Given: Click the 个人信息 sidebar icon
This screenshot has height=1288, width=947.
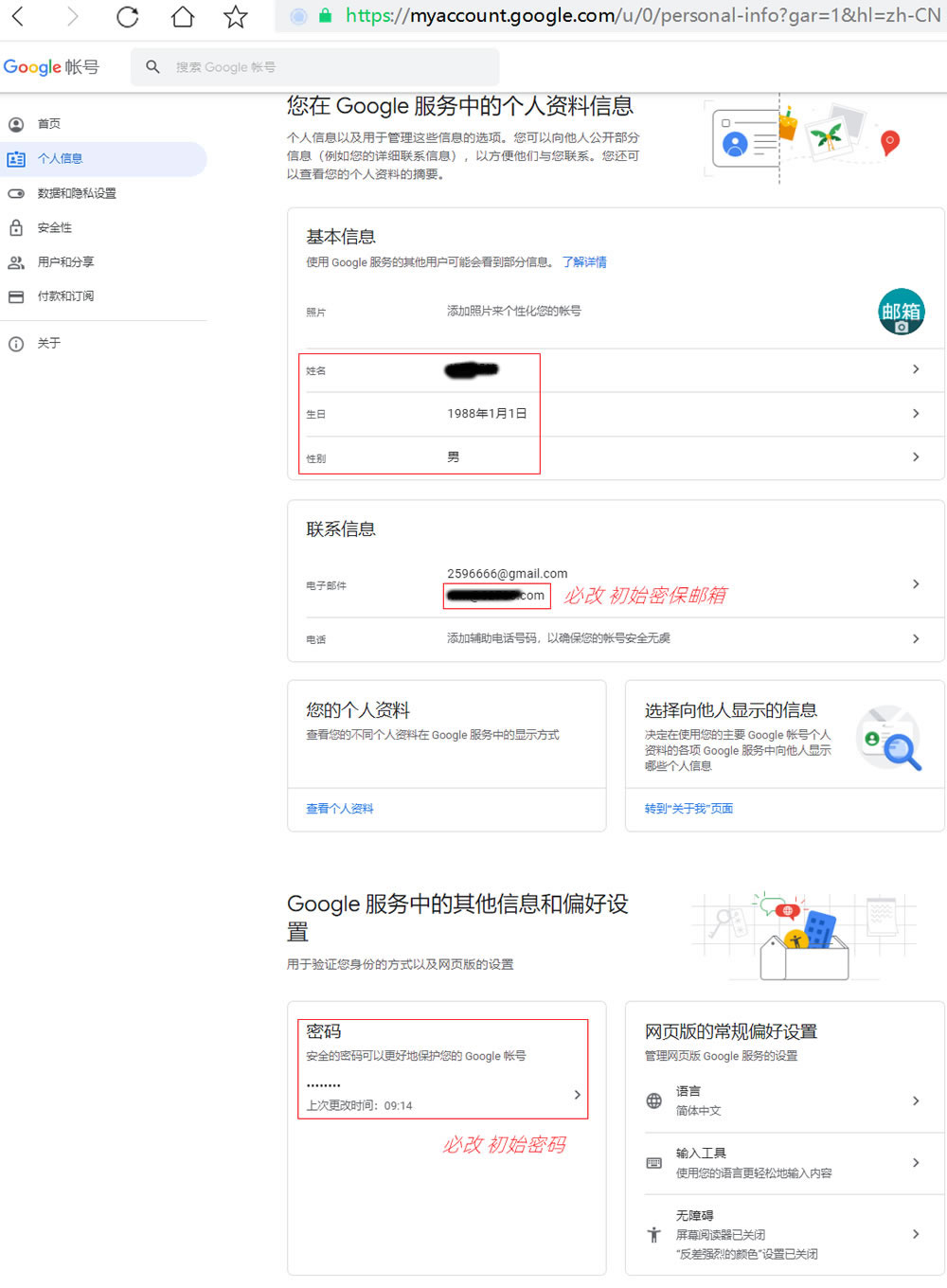Looking at the screenshot, I should pyautogui.click(x=16, y=159).
